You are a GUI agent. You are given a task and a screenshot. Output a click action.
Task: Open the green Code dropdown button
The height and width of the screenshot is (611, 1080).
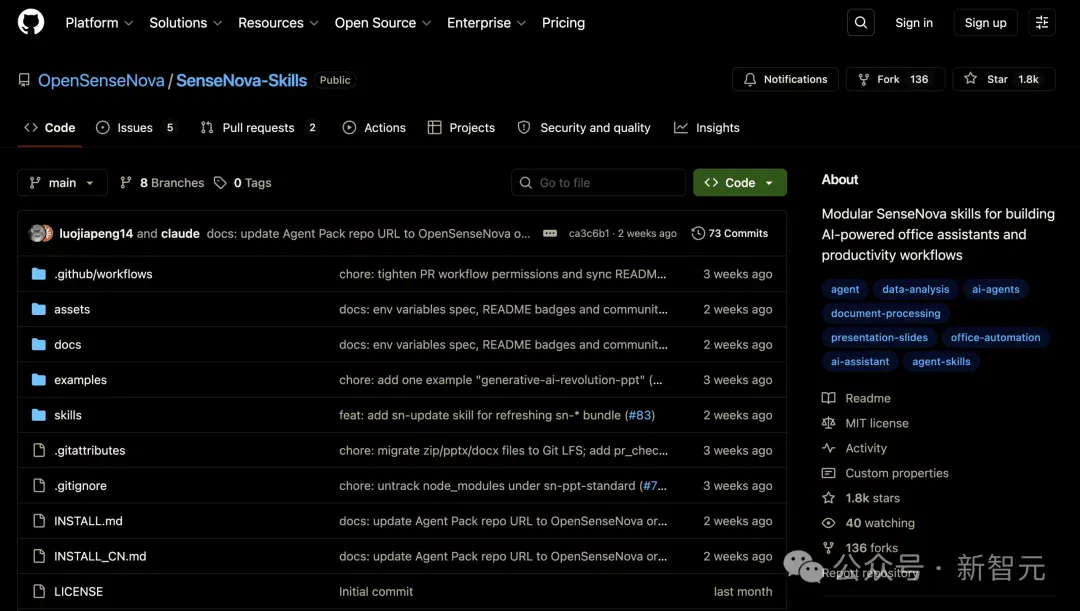tap(740, 183)
